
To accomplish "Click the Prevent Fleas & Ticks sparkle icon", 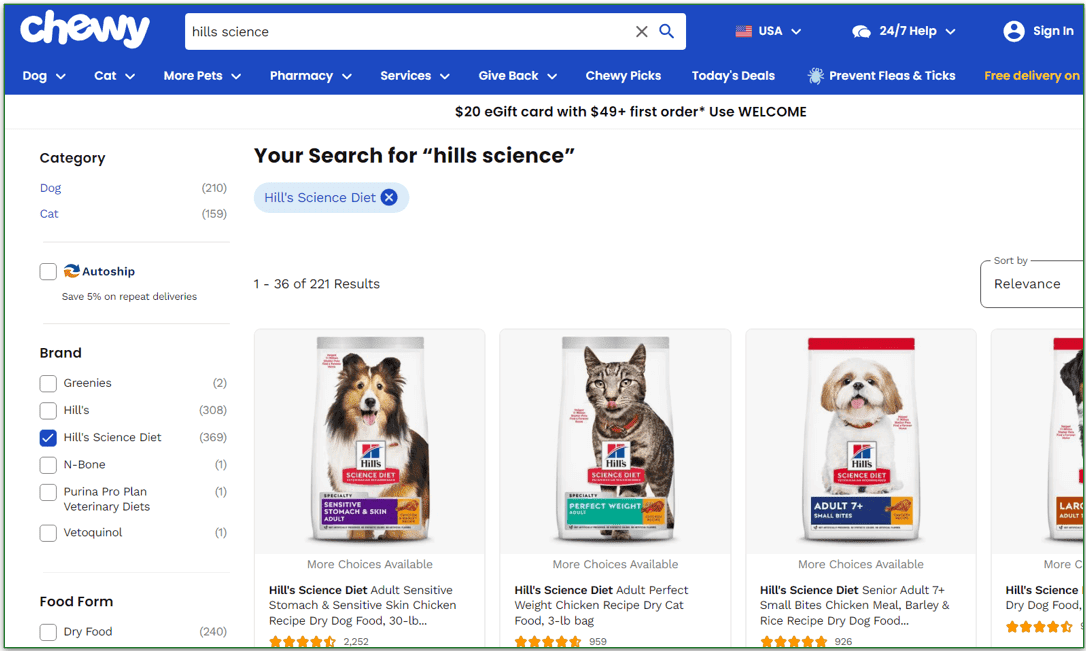I will (815, 76).
